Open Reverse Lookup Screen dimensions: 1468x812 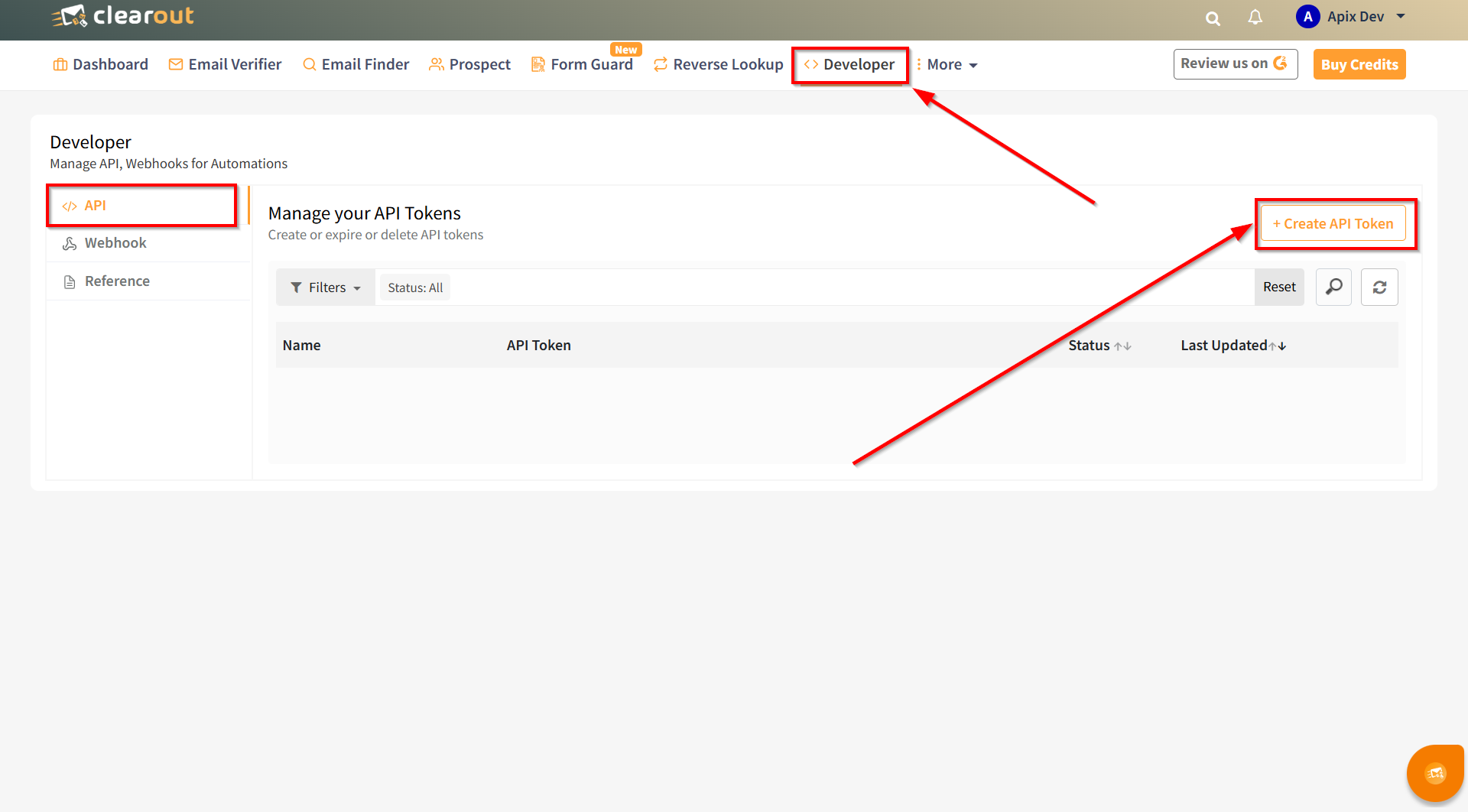pyautogui.click(x=717, y=64)
